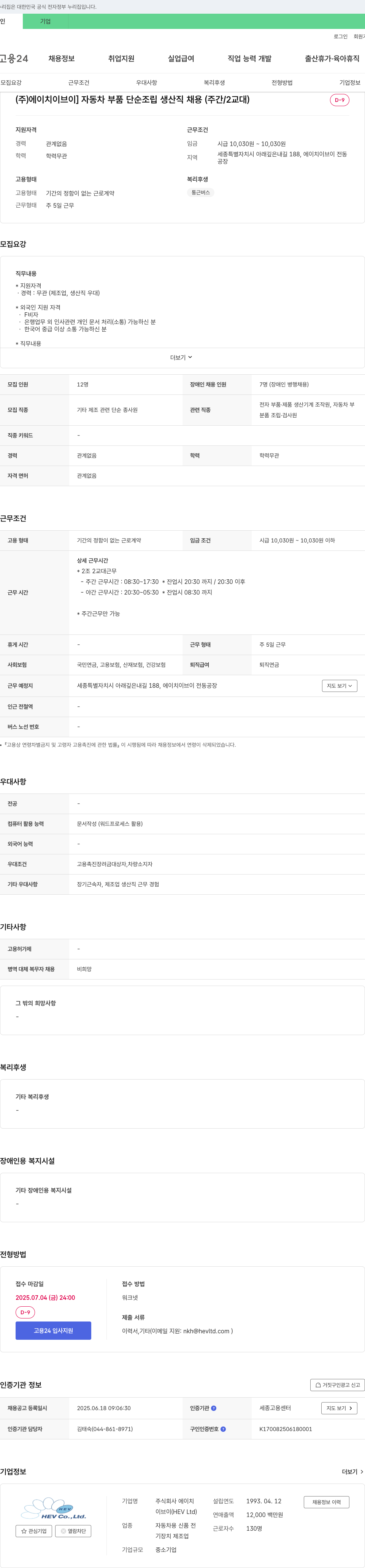Click the 주식회사 에이치 이브이(HEV Ltd) company name
This screenshot has height=1568, width=365.
[176, 1506]
